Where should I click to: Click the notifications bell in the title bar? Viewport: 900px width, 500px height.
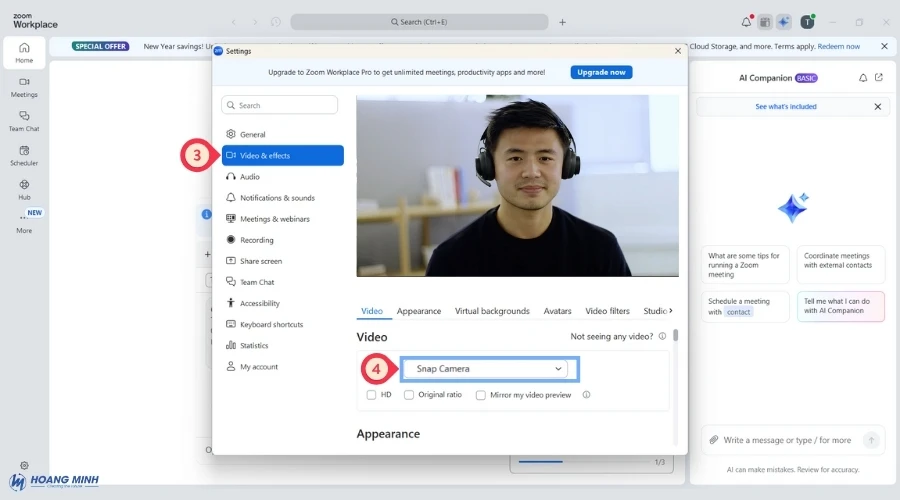tap(746, 21)
